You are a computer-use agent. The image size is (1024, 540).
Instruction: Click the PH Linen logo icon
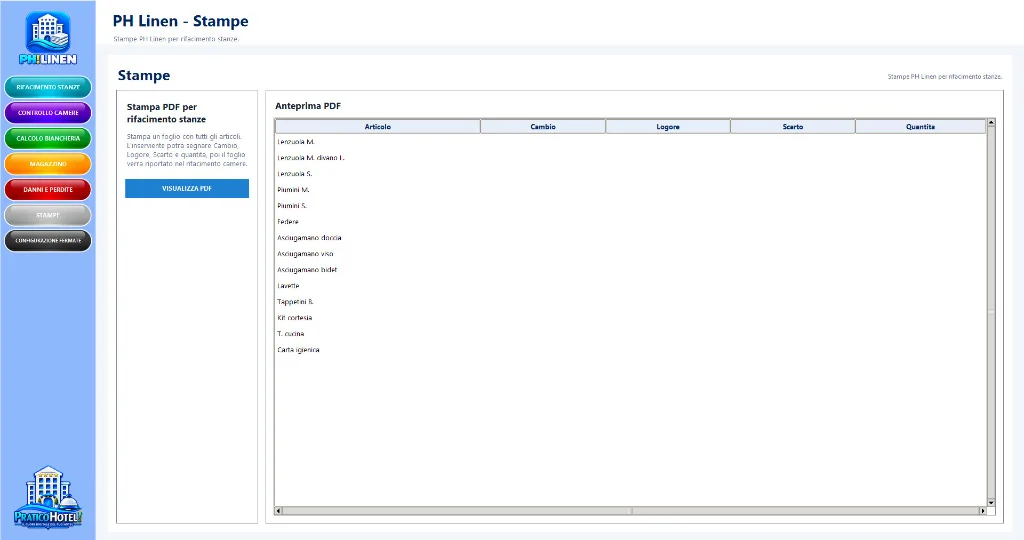(48, 39)
